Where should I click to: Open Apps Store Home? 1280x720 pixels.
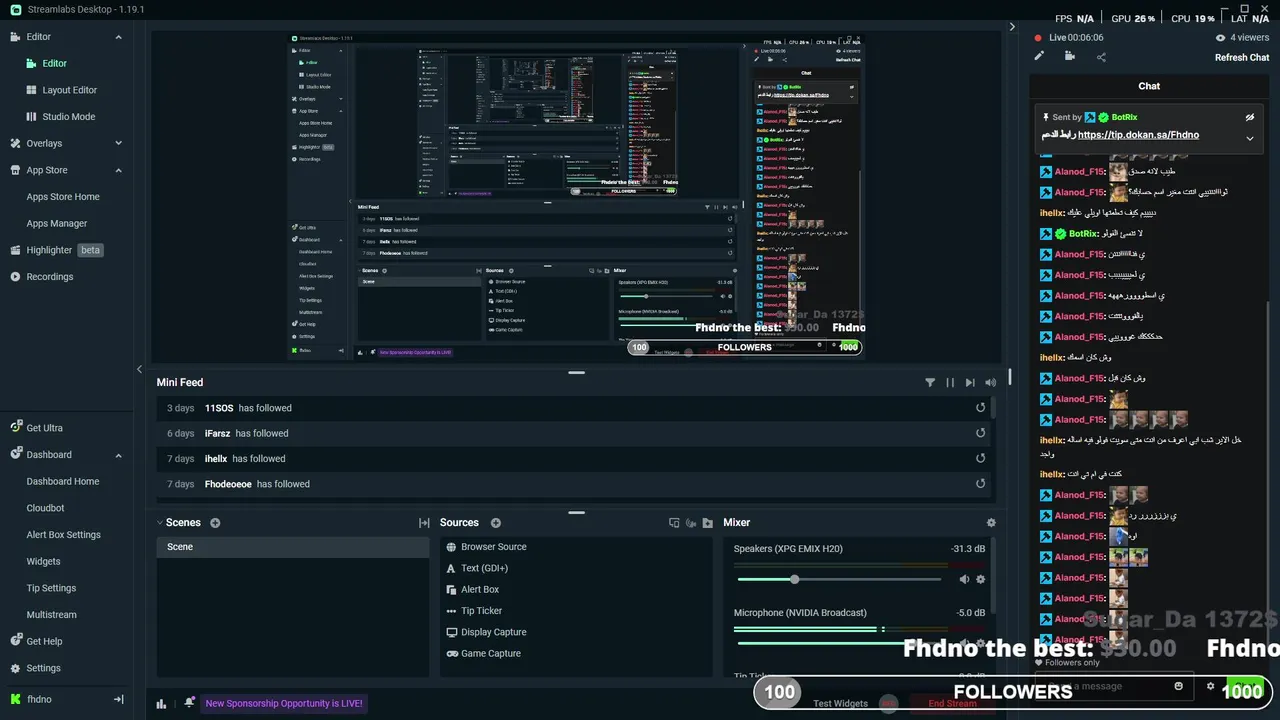pyautogui.click(x=63, y=197)
